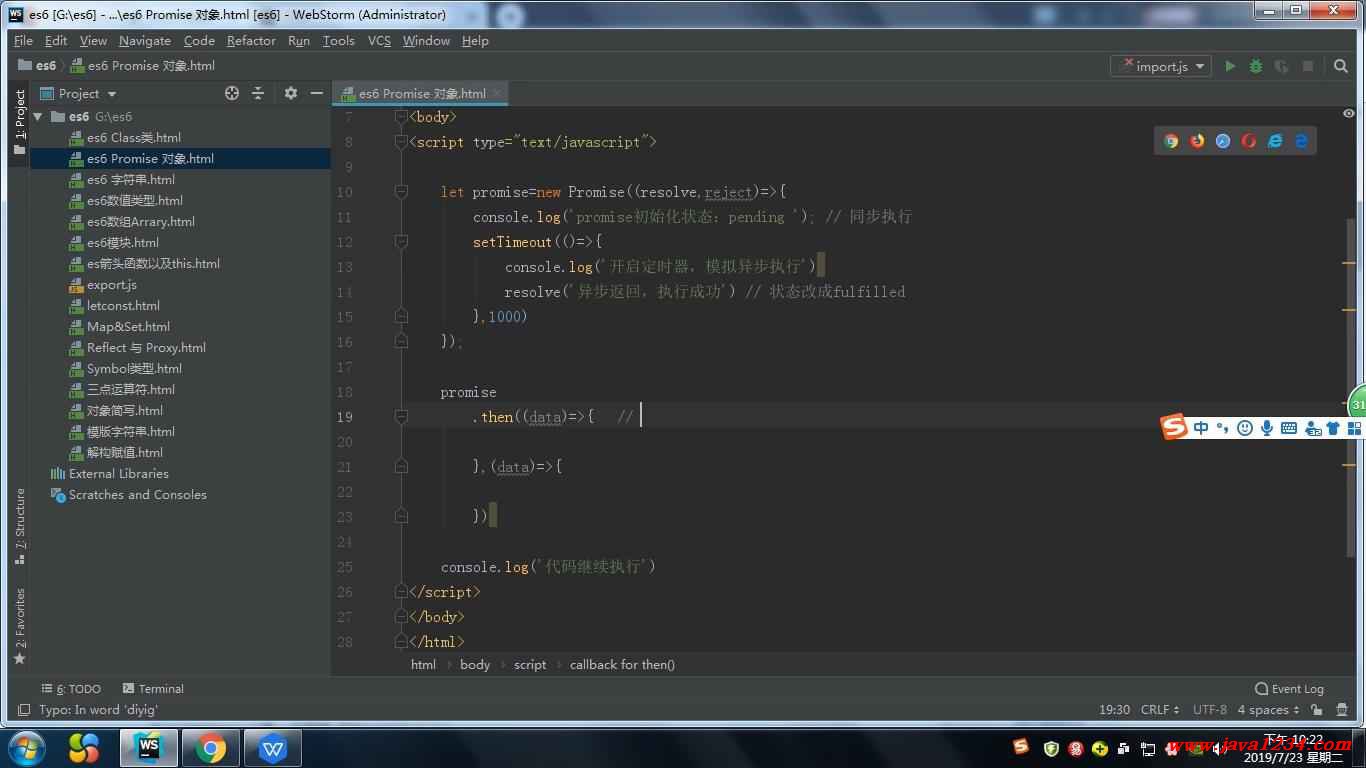
Task: Click the inspection eye icon in editor
Action: [1348, 114]
